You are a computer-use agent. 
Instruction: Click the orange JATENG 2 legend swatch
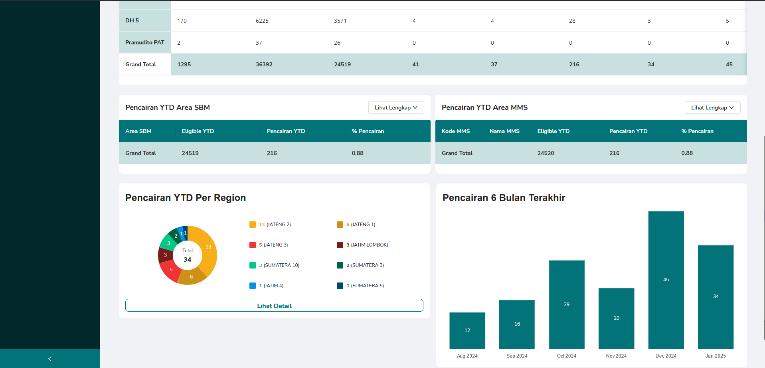(252, 225)
